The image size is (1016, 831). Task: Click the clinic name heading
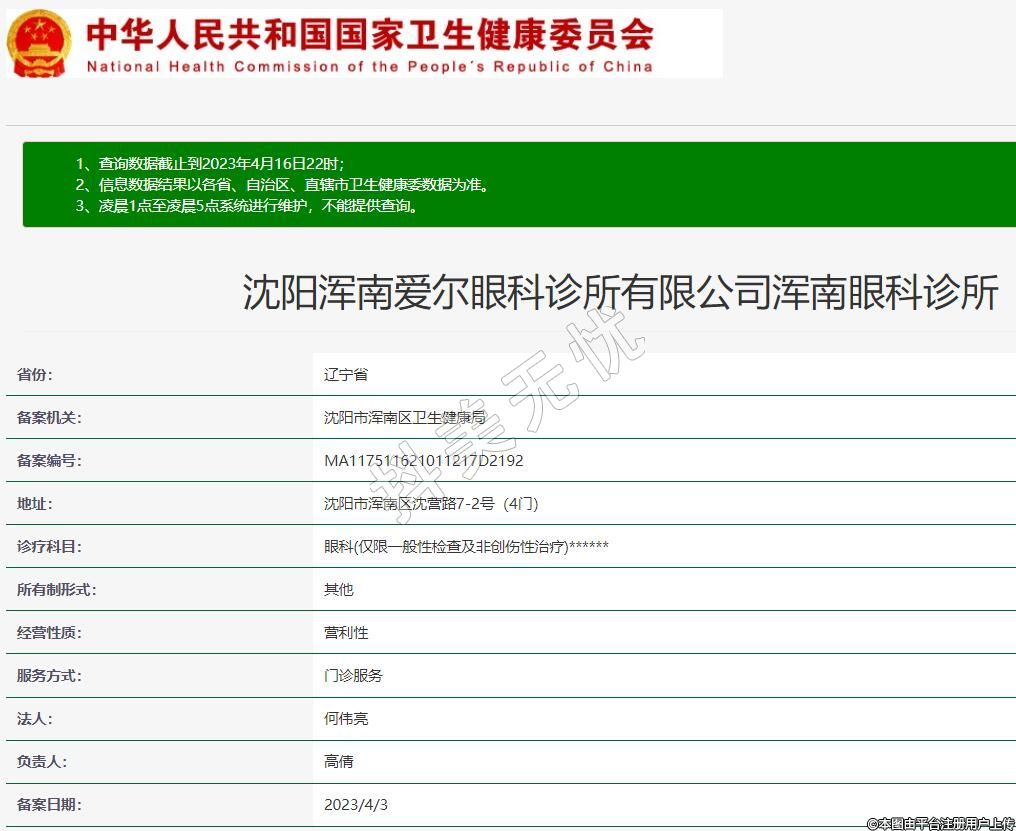[620, 293]
